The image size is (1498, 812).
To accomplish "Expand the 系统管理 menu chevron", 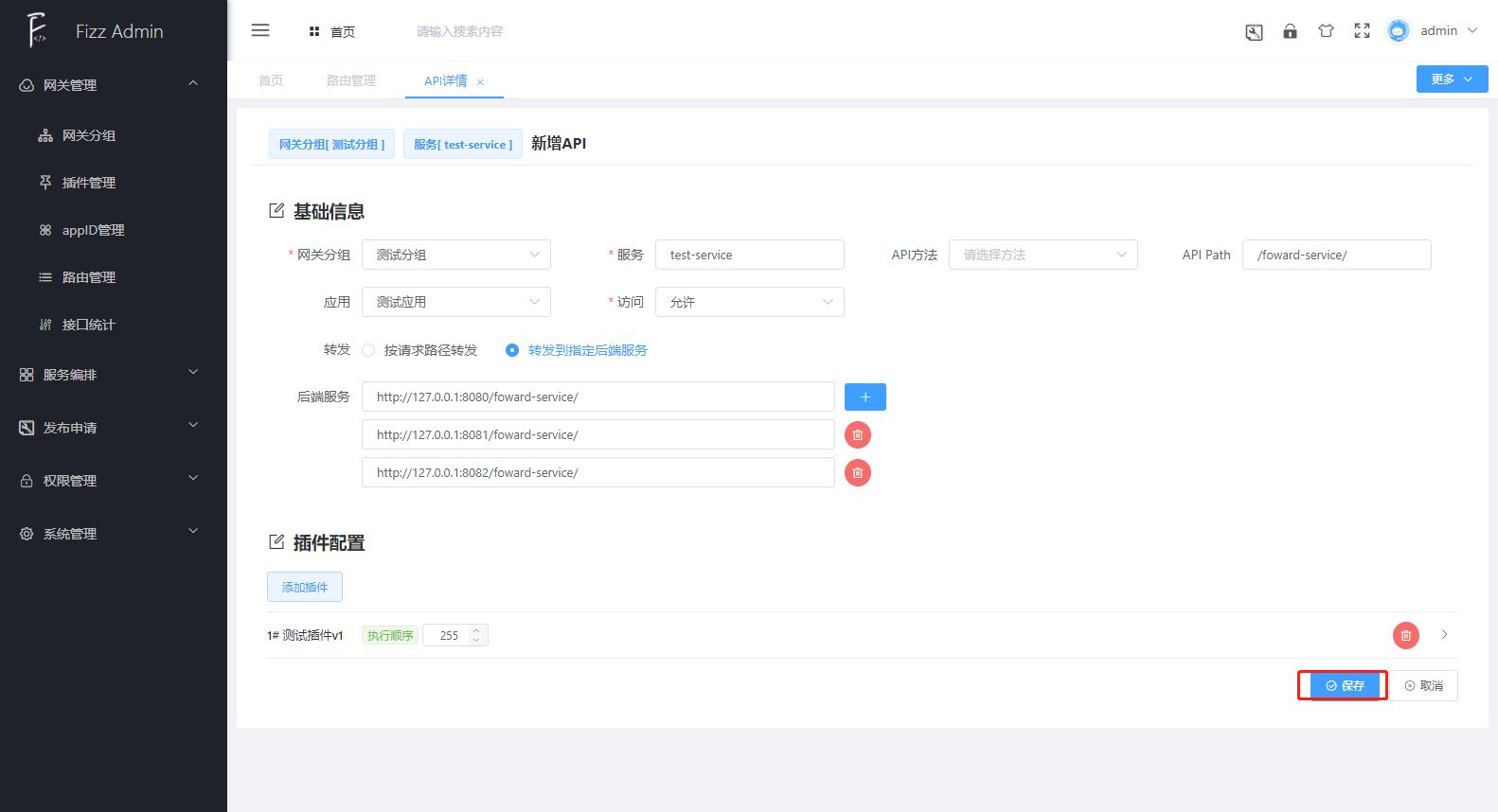I will point(193,531).
